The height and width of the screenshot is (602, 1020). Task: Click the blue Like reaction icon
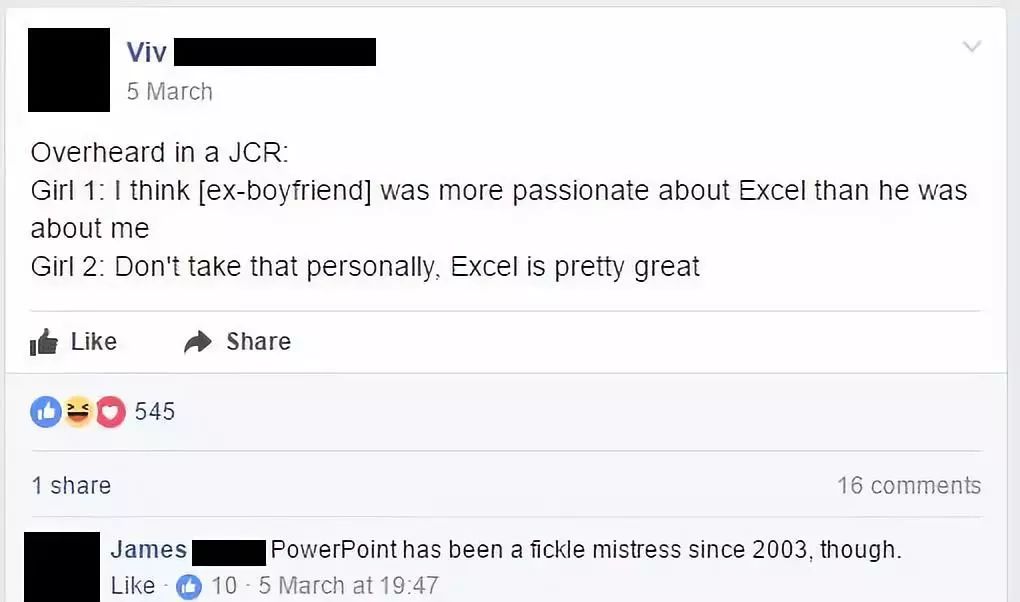tap(45, 411)
